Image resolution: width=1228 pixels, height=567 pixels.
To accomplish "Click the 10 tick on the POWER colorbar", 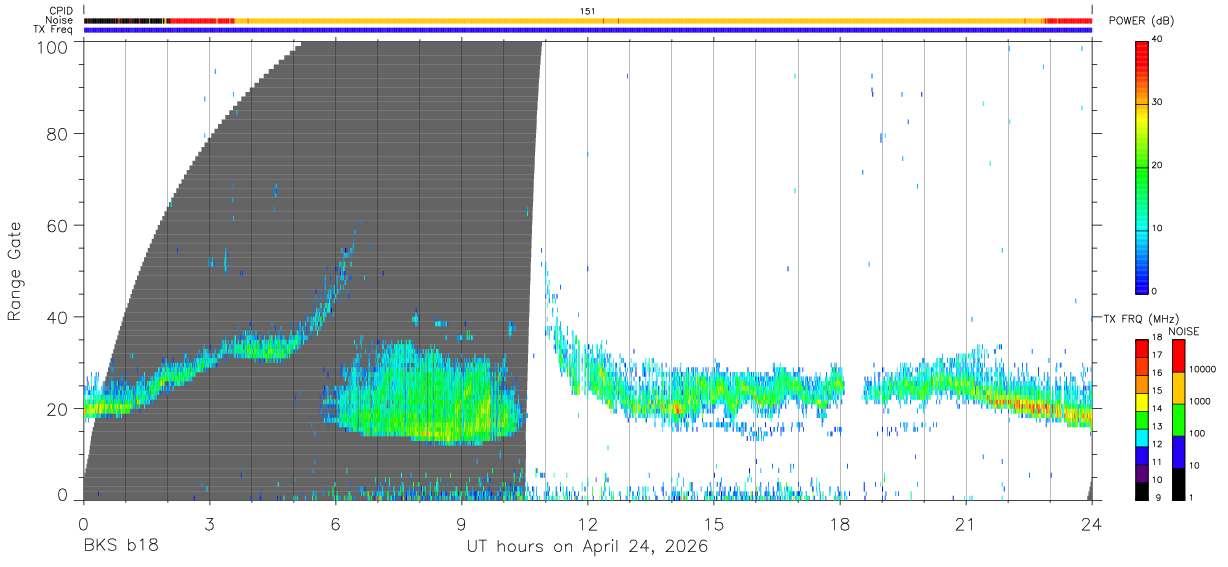I will (1157, 228).
